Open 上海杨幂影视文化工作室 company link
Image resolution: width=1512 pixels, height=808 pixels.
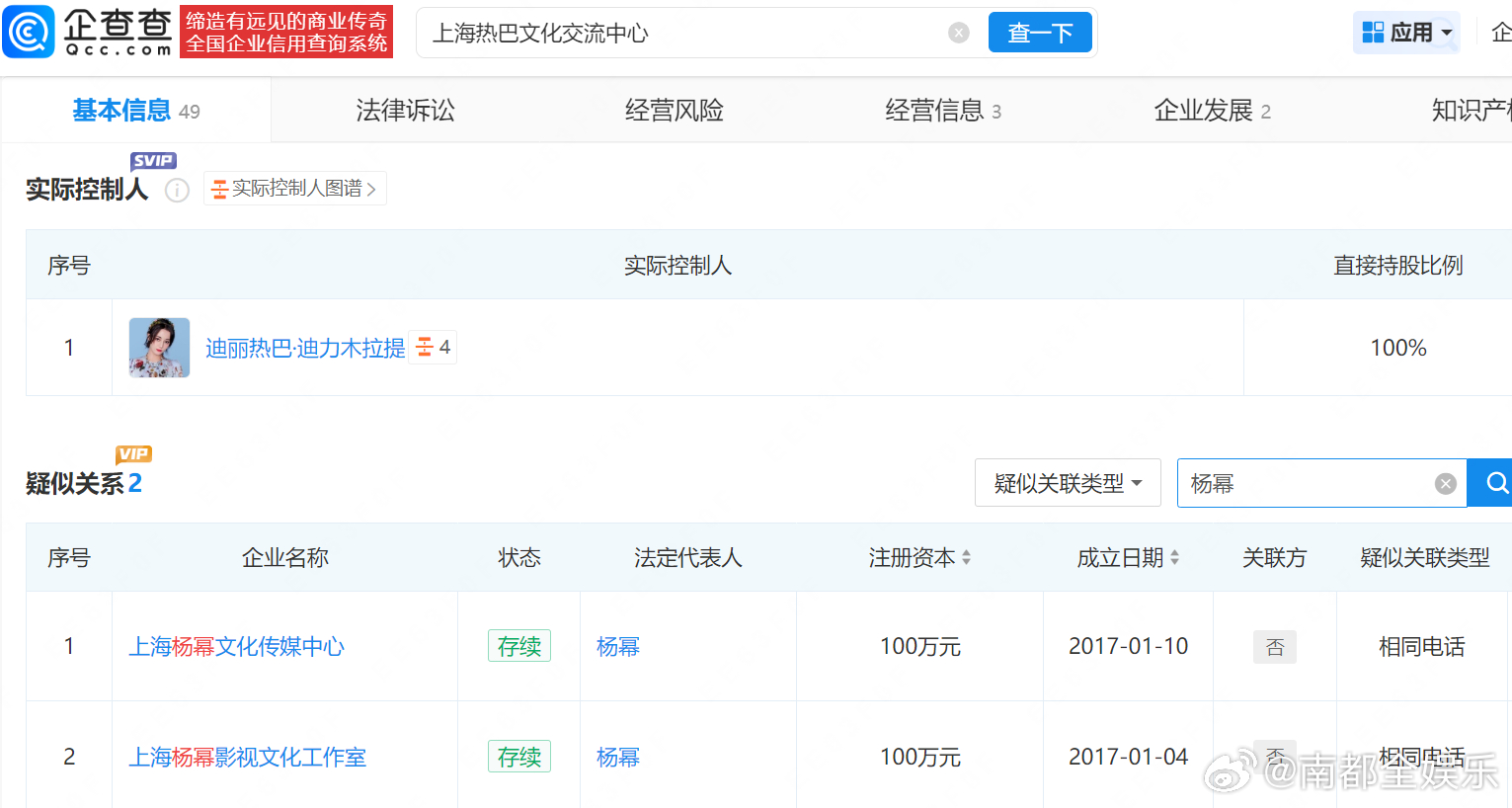(248, 758)
